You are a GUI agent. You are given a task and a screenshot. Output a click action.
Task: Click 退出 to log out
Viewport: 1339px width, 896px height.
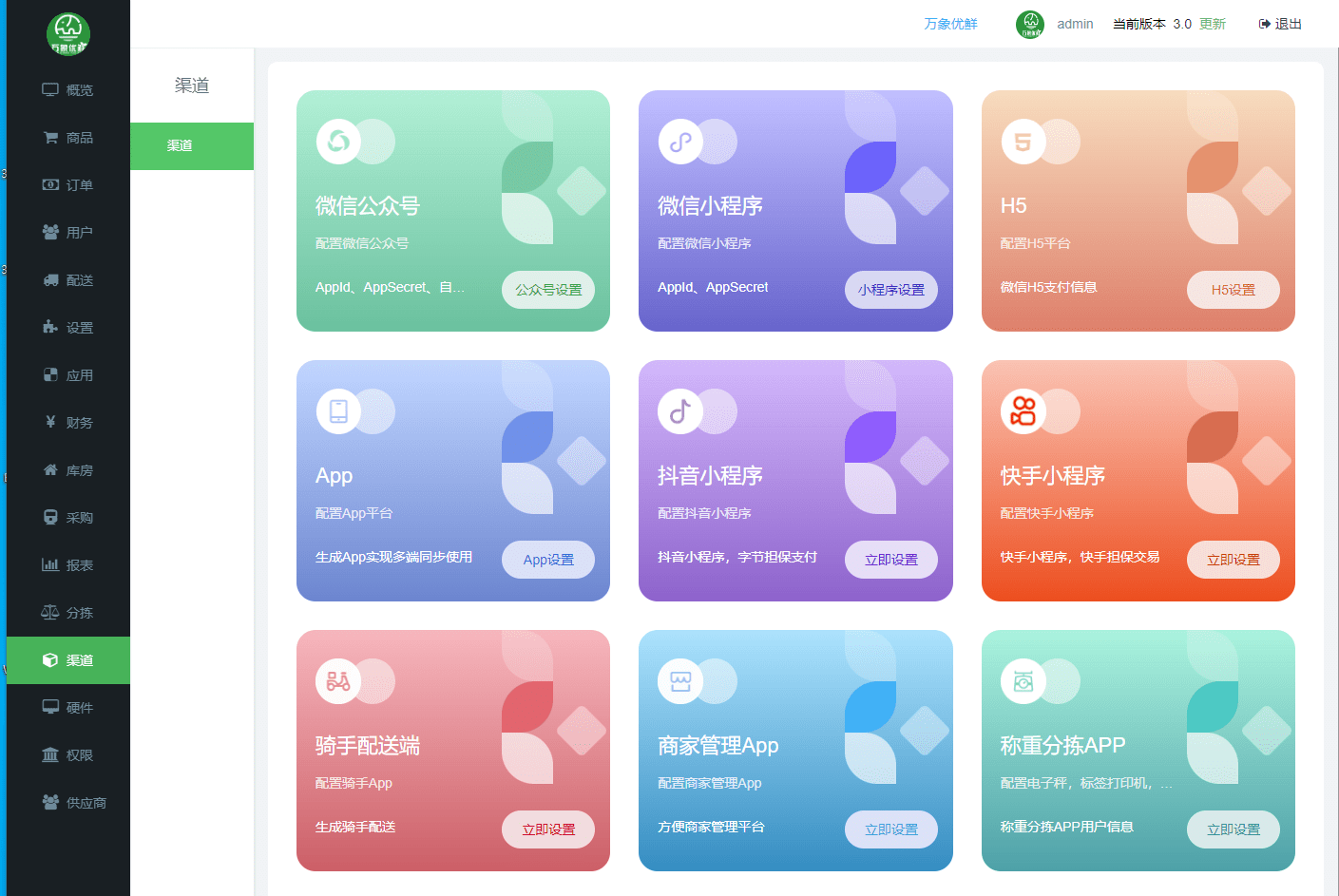pos(1280,24)
